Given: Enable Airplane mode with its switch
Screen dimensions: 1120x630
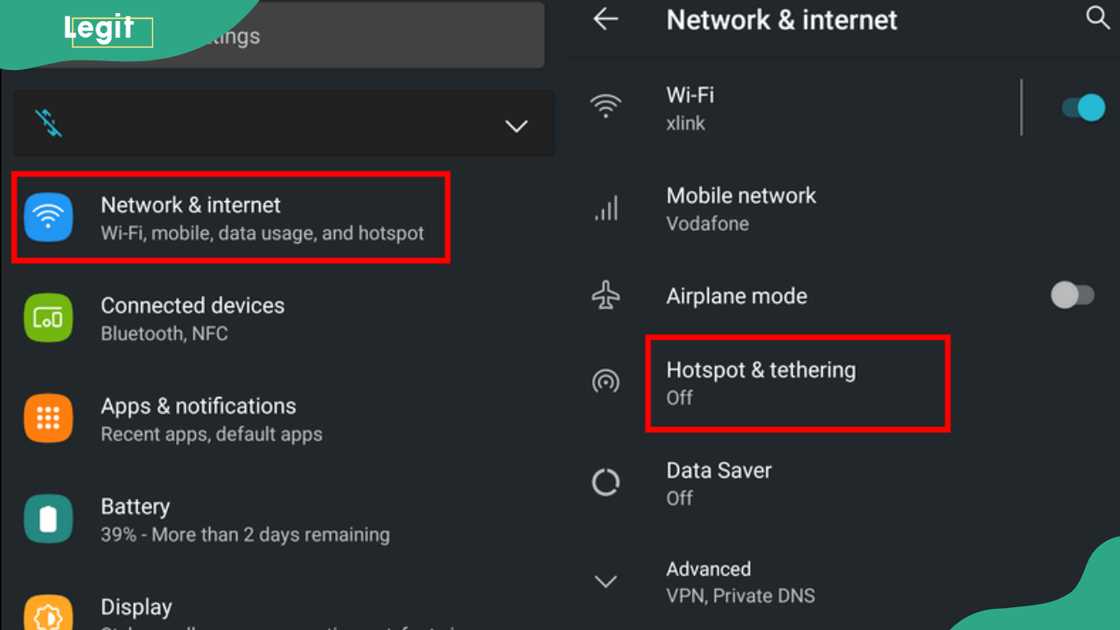Looking at the screenshot, I should [1071, 294].
